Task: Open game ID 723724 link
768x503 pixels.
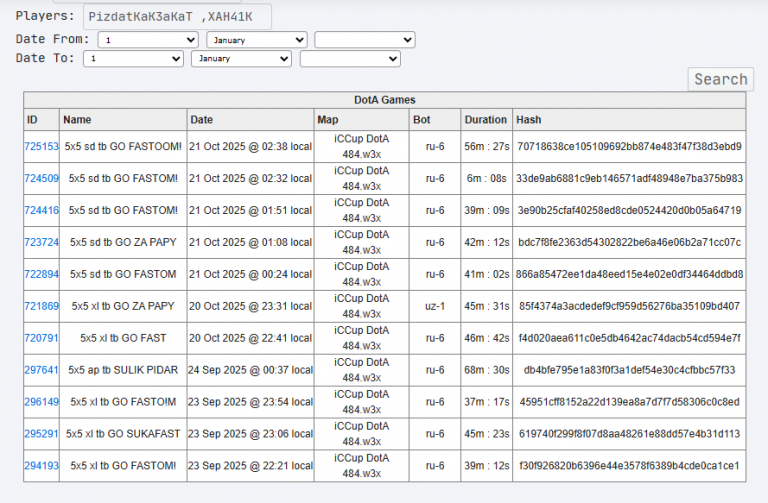Action: click(x=41, y=242)
